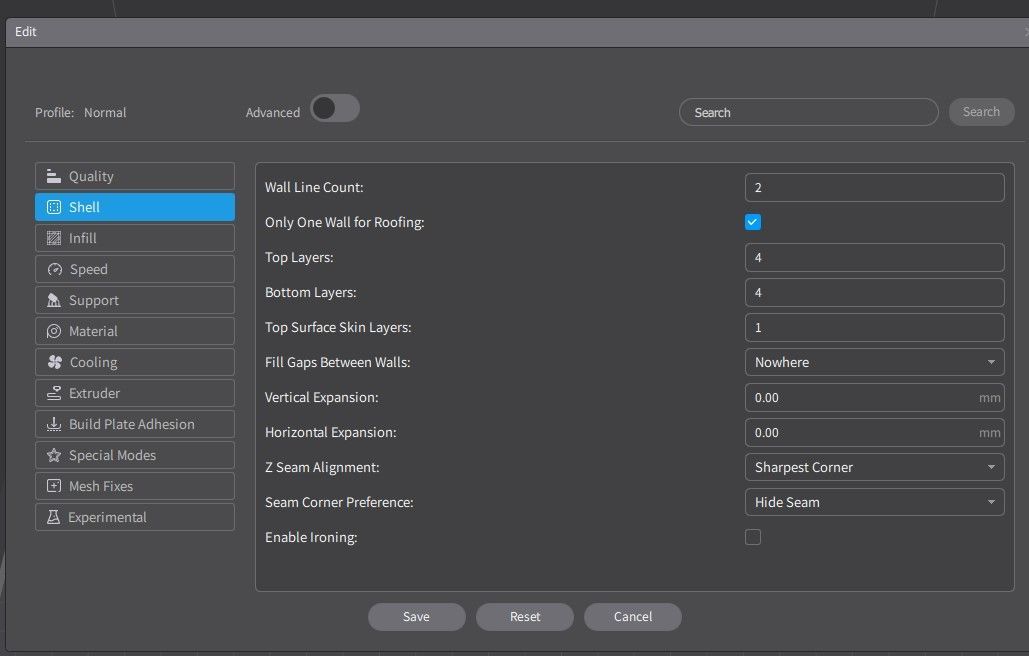Screen dimensions: 1029x656
Task: Select the Support category icon
Action: click(x=54, y=300)
